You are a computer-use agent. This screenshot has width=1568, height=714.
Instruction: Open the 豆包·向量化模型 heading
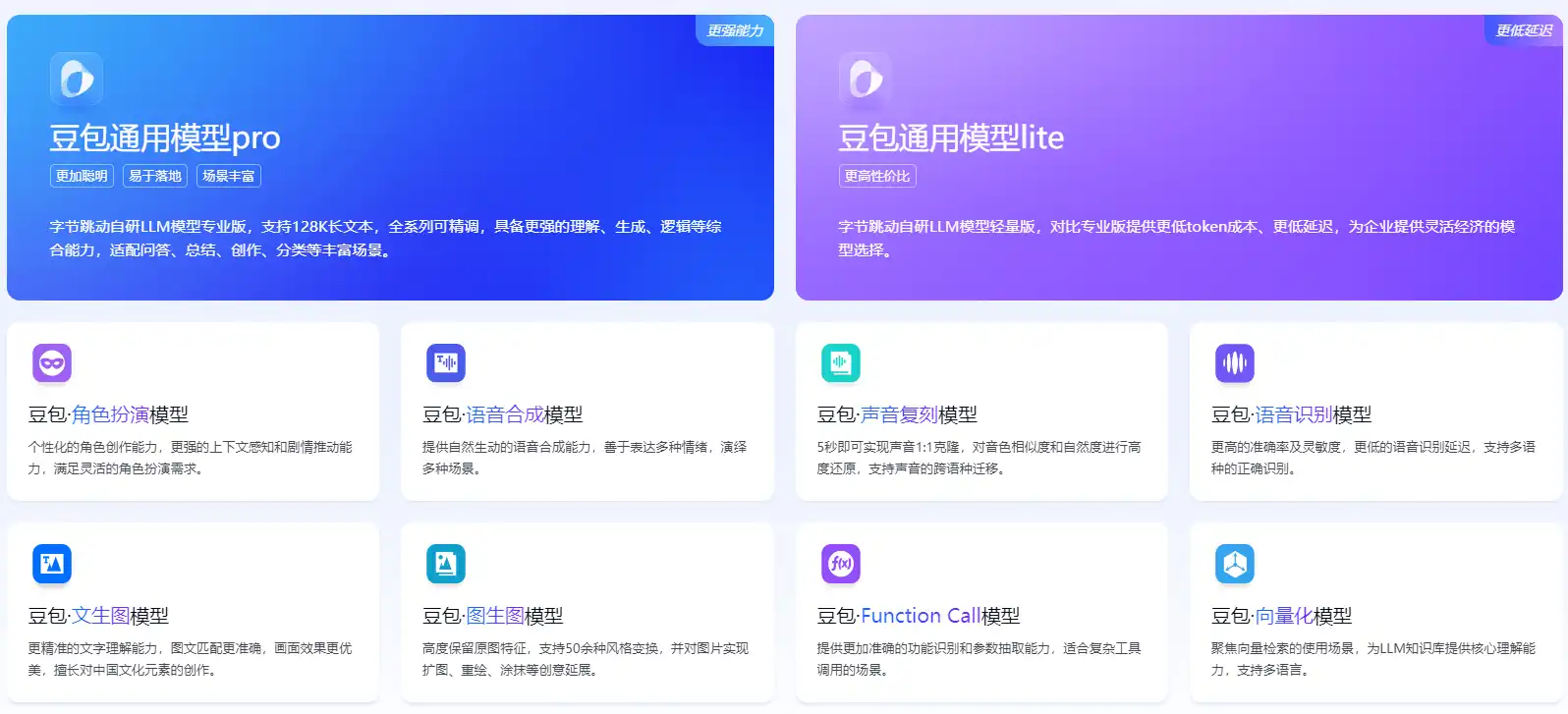1282,616
